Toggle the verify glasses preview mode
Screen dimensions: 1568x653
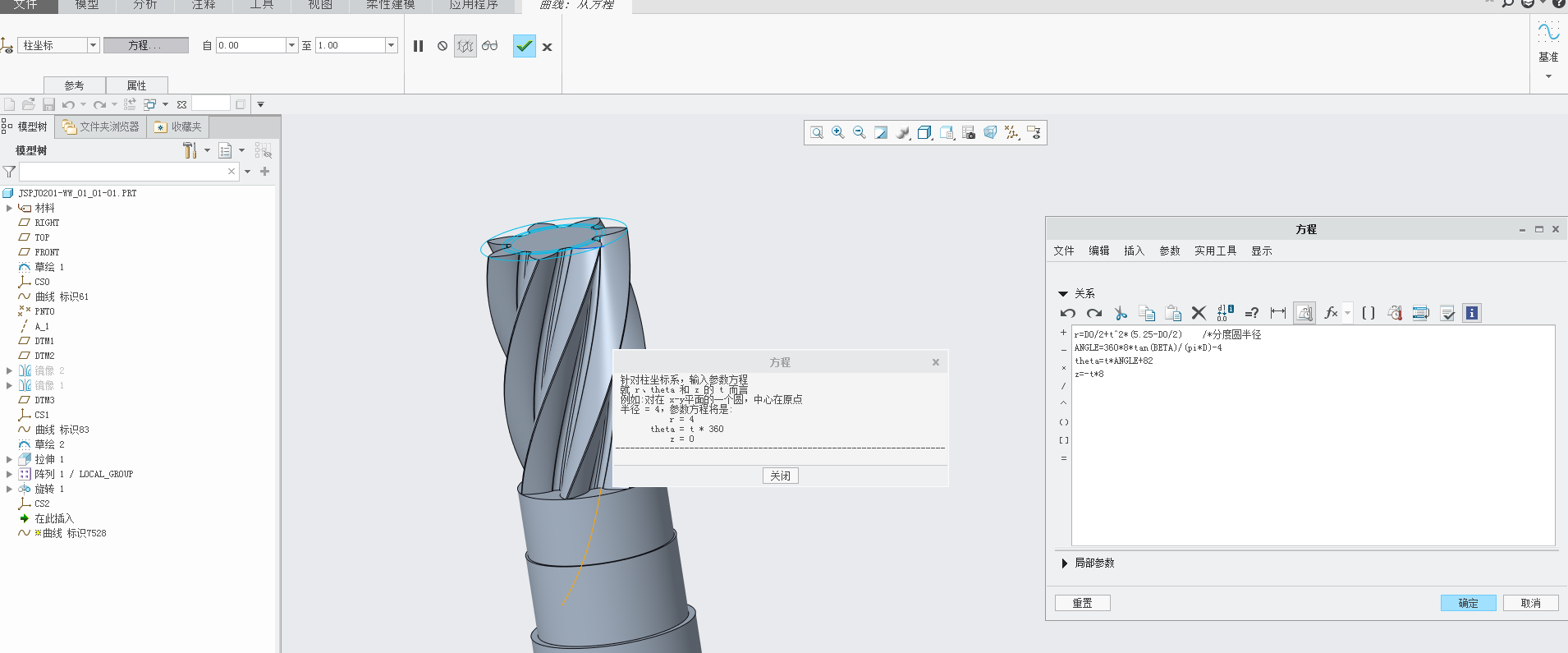click(490, 45)
